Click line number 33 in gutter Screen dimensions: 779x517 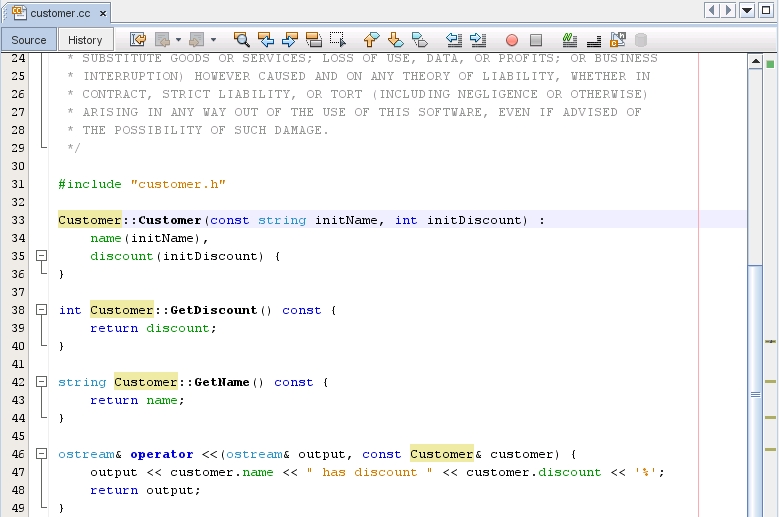click(18, 220)
